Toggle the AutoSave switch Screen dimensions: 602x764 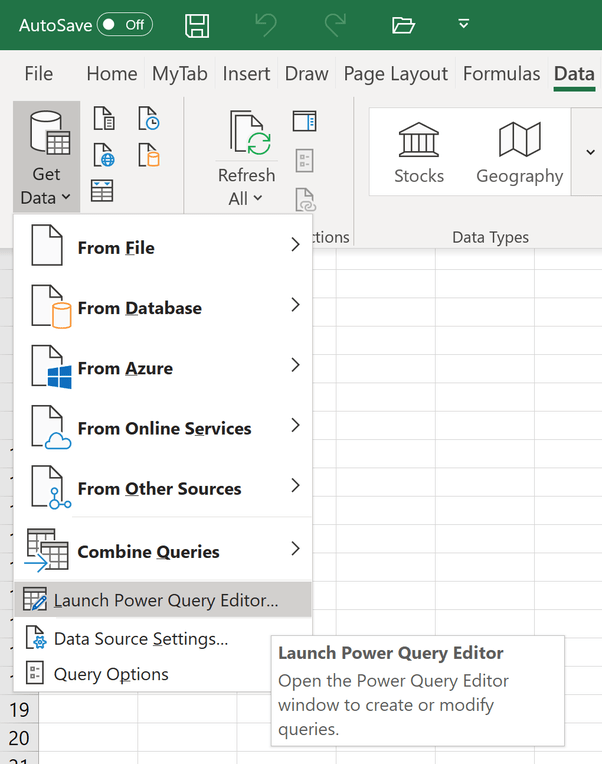pos(125,25)
